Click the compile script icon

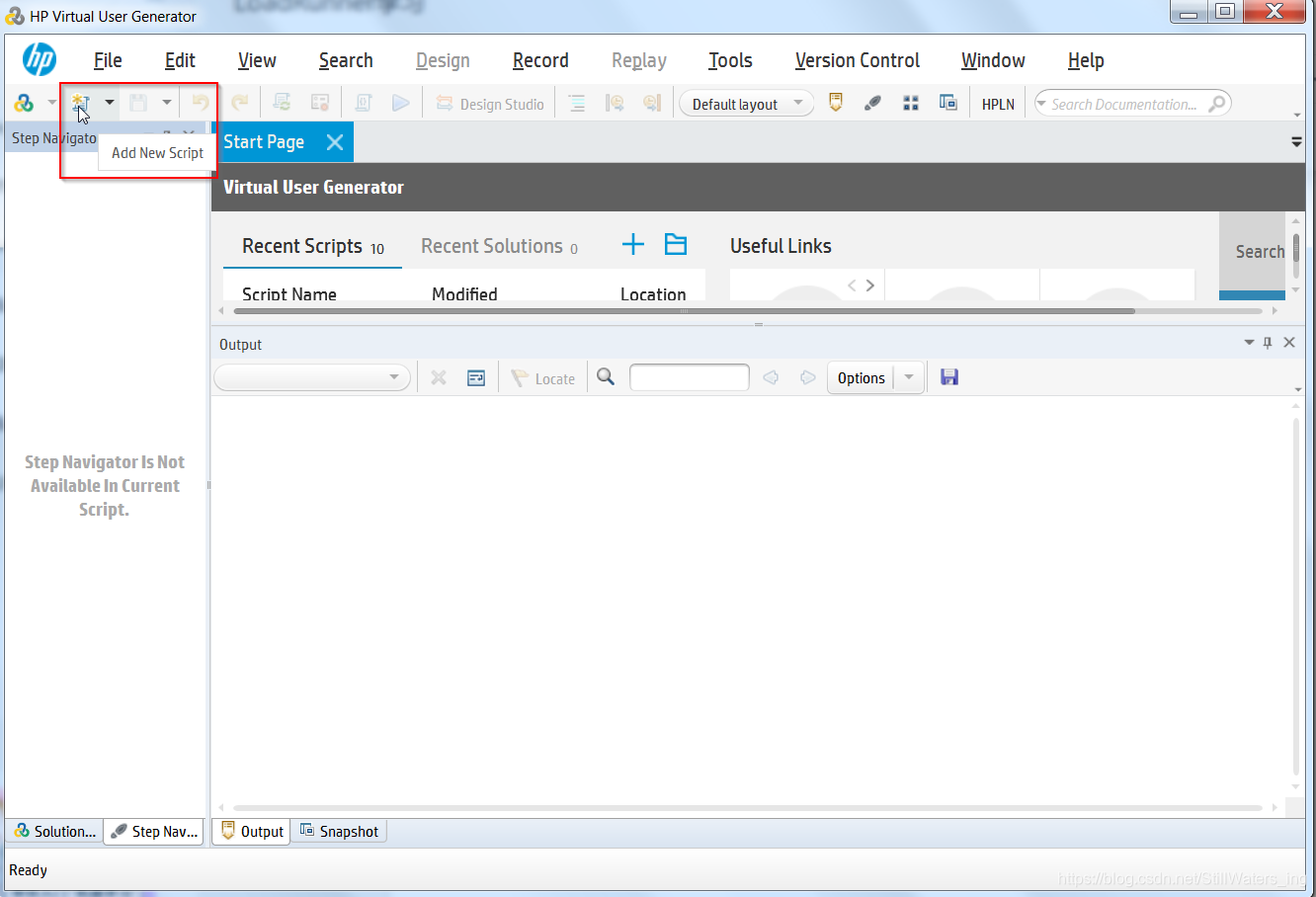(x=363, y=103)
